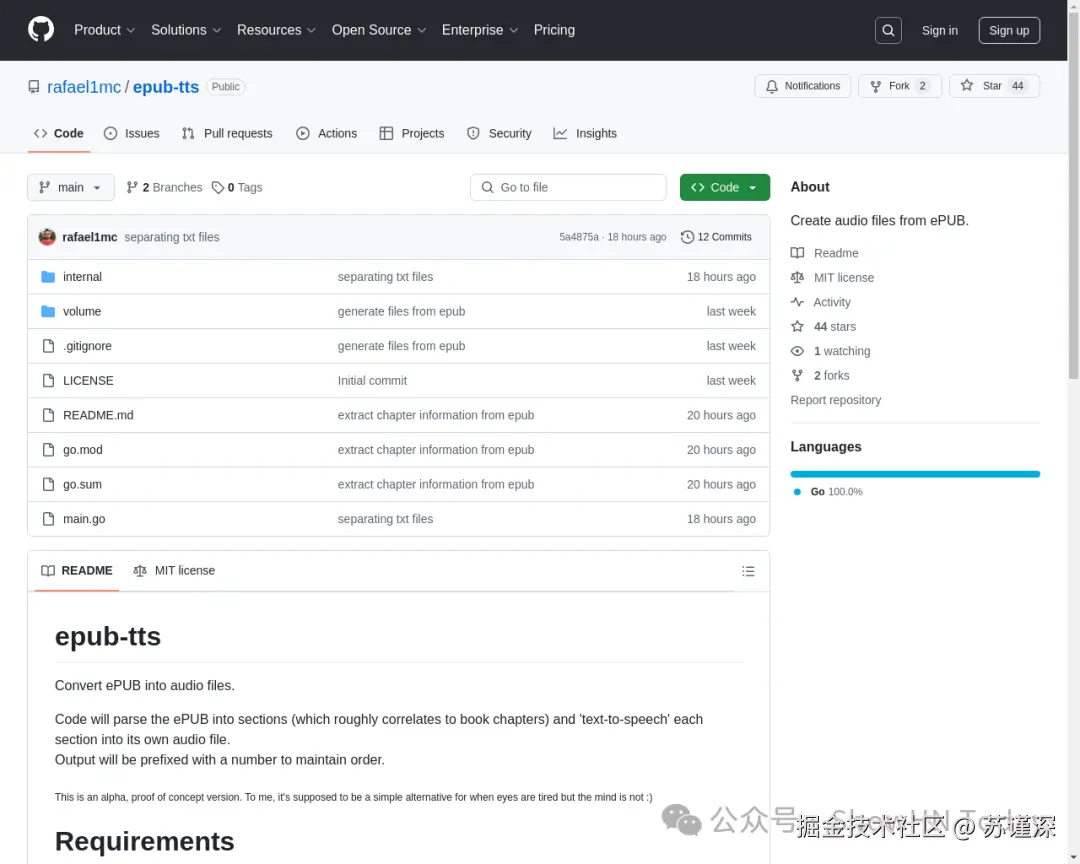Viewport: 1080px width, 864px height.
Task: Open commit hash 5a4875a
Action: [x=579, y=237]
